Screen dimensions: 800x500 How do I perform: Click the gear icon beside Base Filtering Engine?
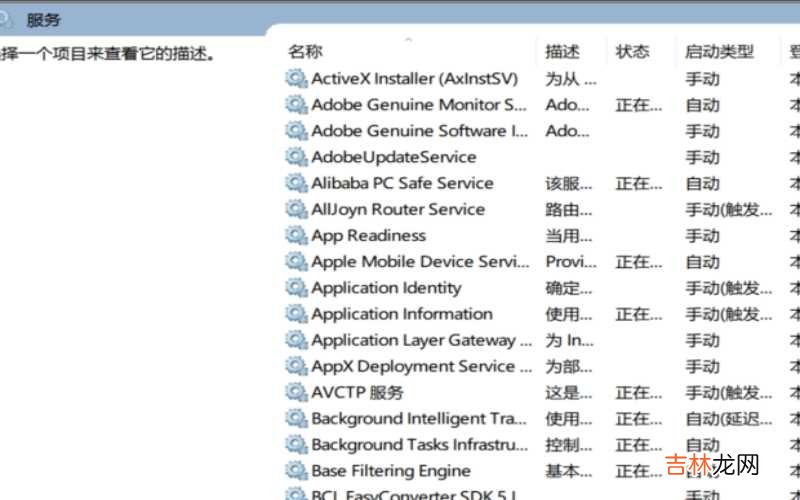click(296, 471)
